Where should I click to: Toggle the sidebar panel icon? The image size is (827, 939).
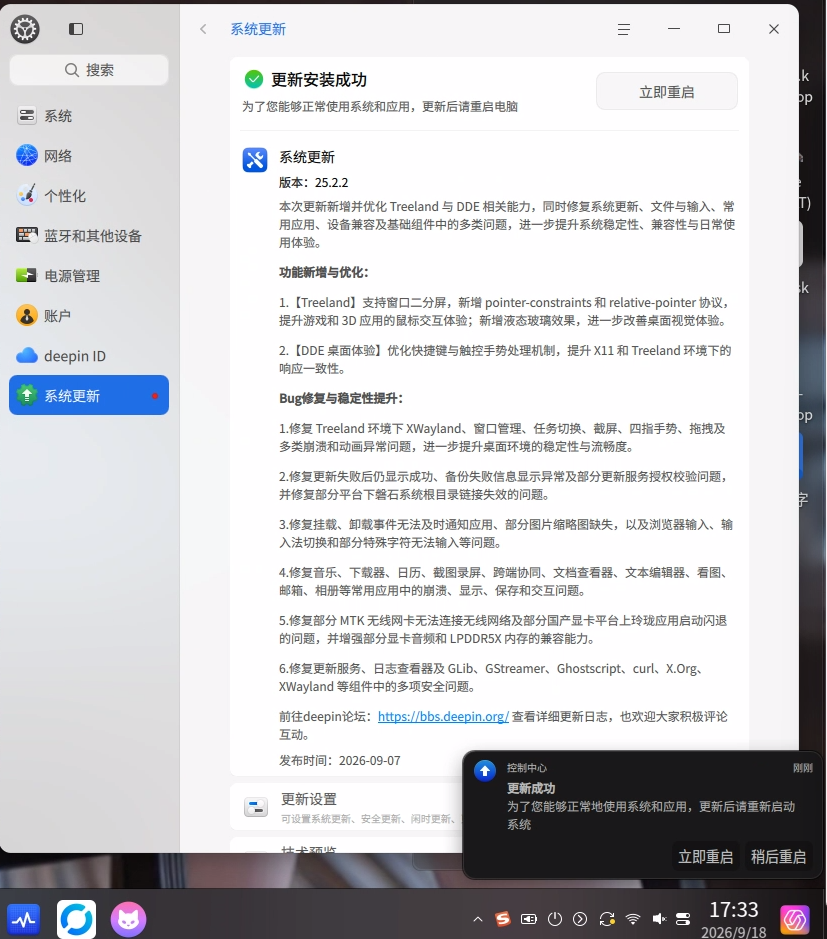[76, 29]
